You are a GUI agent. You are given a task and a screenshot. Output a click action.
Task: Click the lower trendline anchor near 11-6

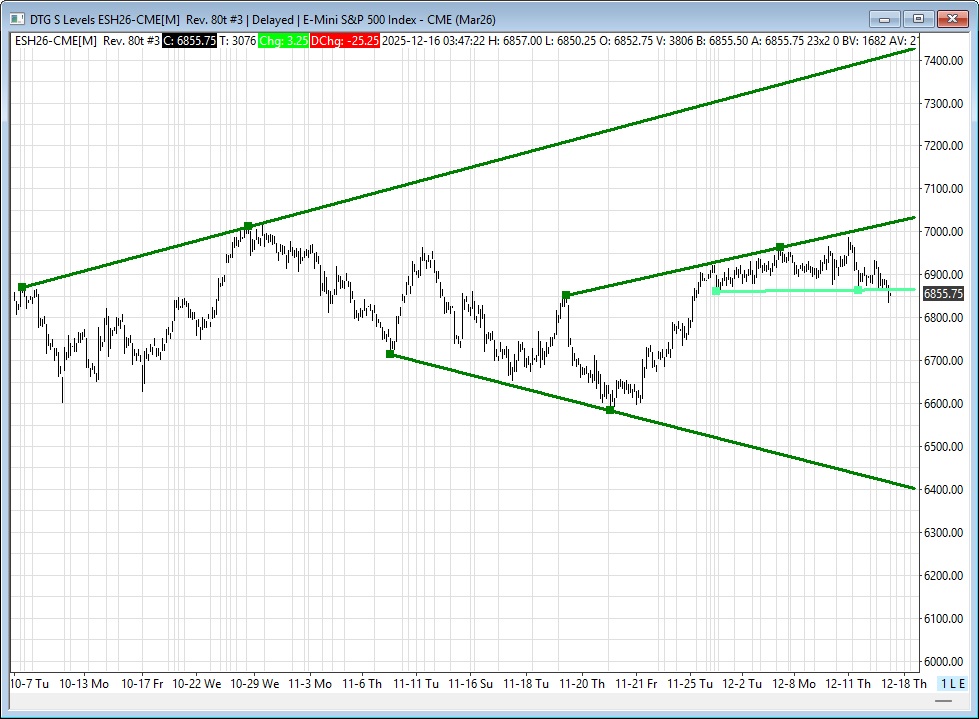coord(391,354)
